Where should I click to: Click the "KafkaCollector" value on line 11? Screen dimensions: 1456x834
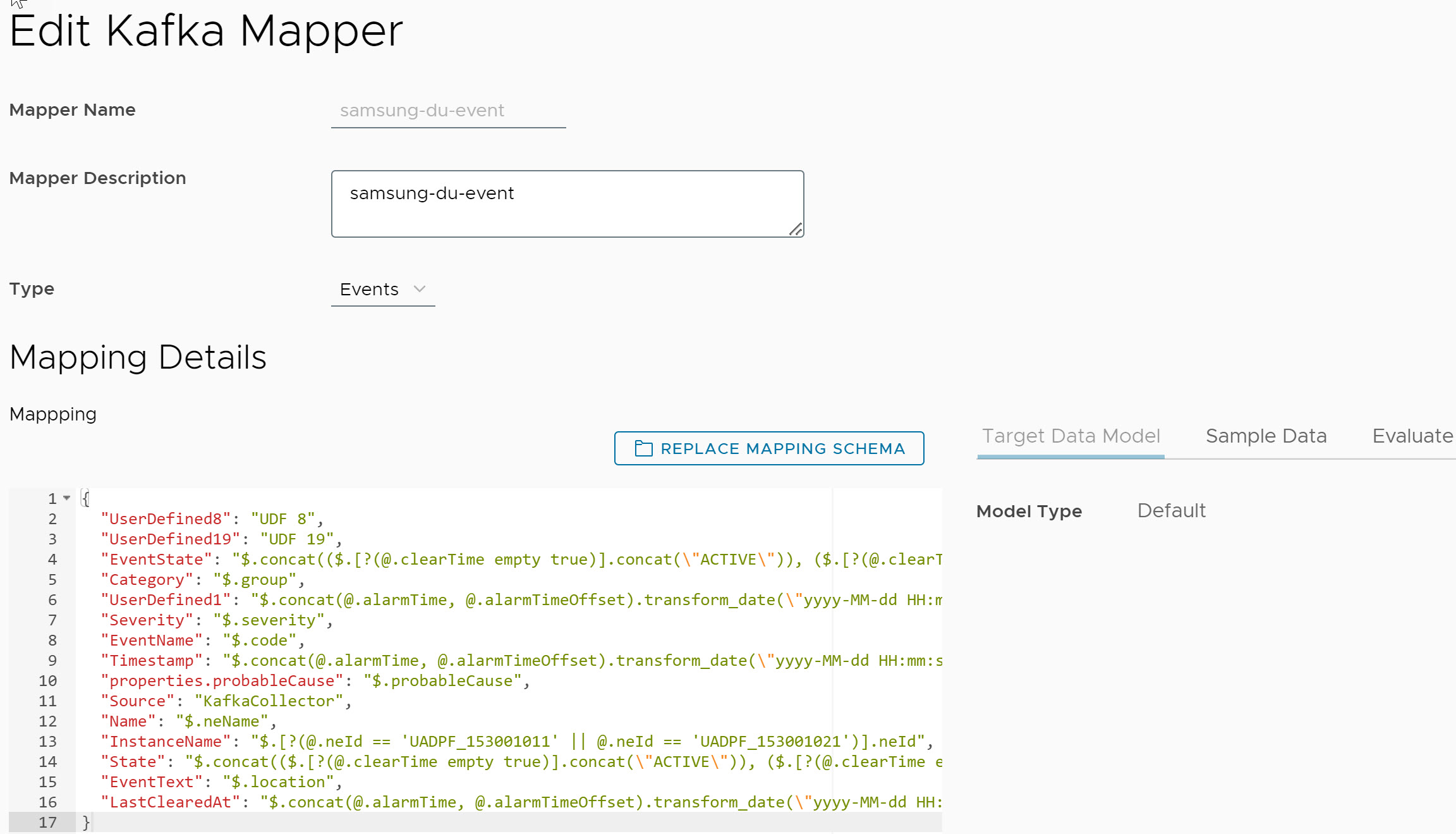269,701
